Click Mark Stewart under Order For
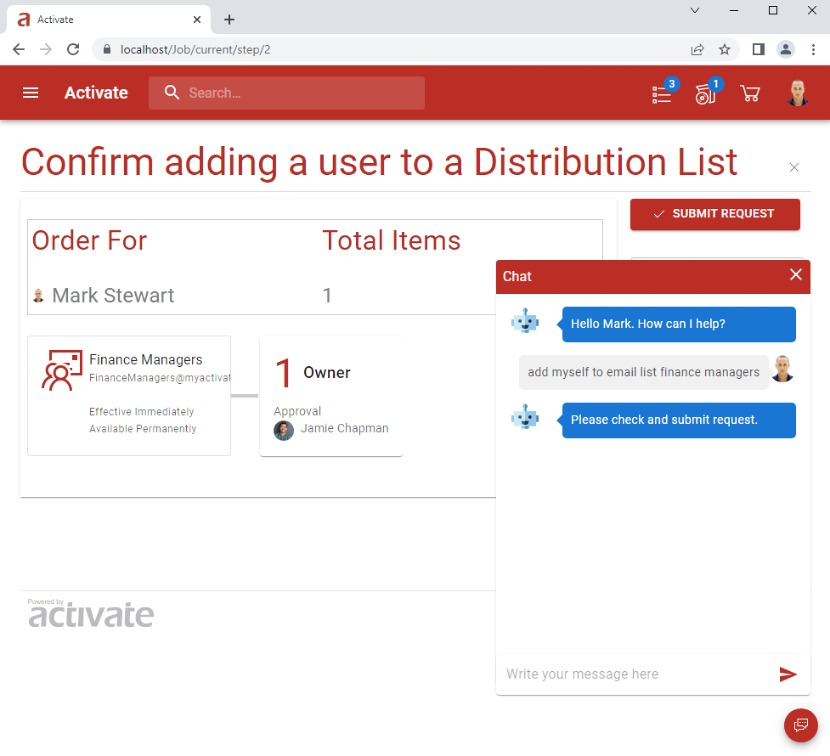Screen dimensions: 830x756 113,295
